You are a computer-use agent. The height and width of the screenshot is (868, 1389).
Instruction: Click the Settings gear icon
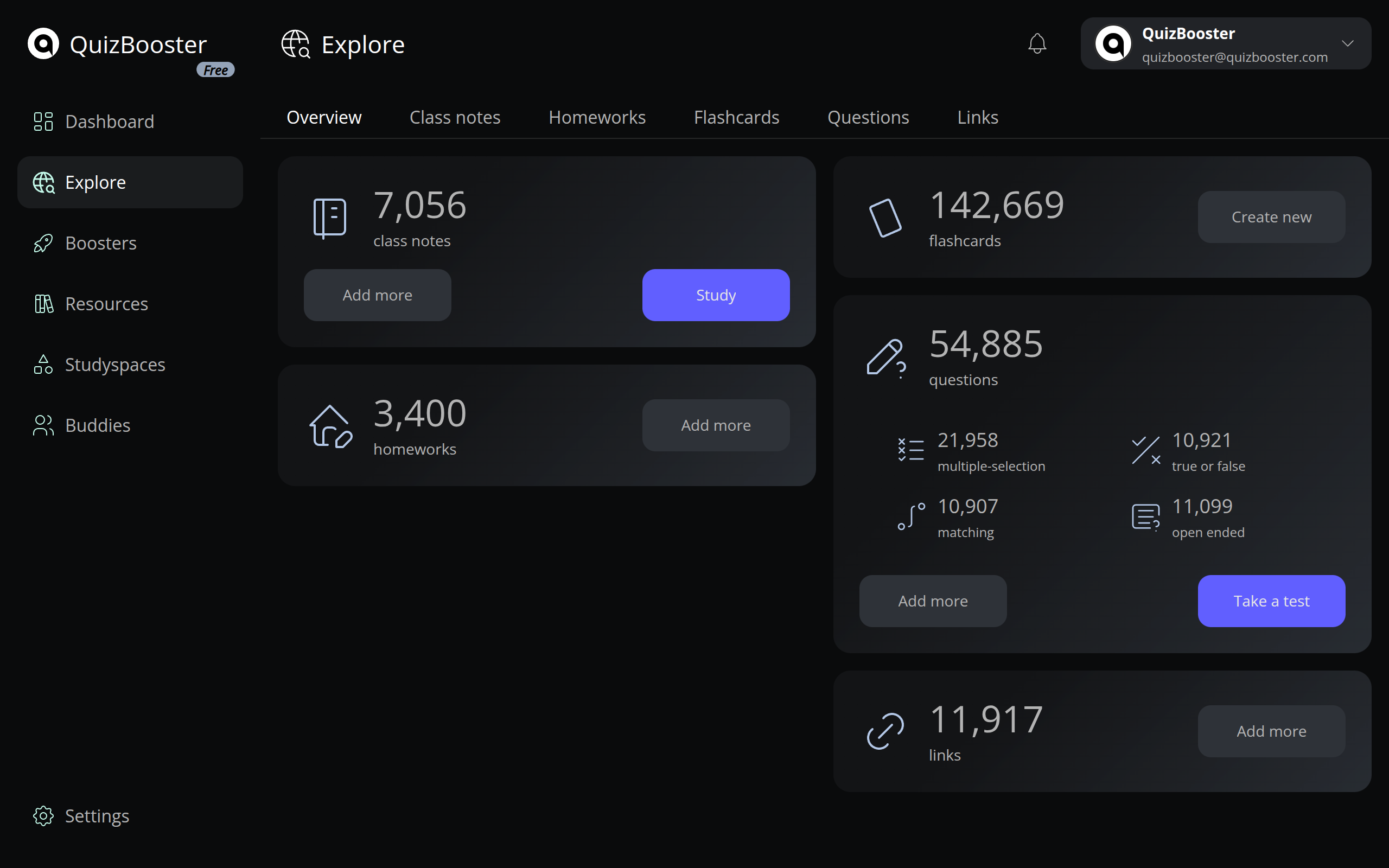coord(43,816)
